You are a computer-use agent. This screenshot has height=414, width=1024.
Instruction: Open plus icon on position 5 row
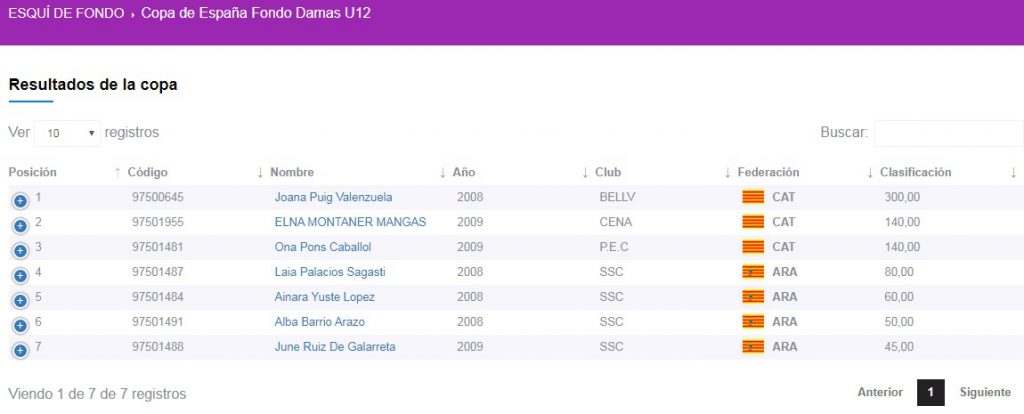tap(20, 300)
